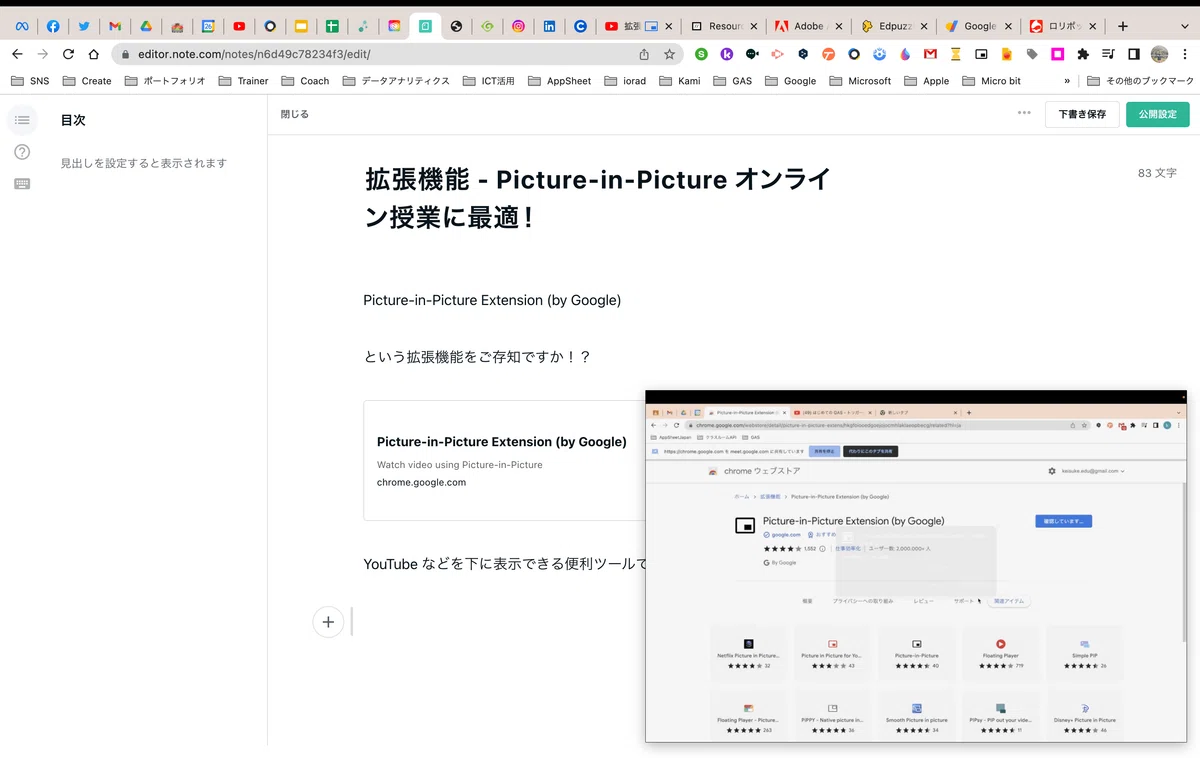Share this page from address bar
The width and height of the screenshot is (1200, 758).
click(x=644, y=54)
